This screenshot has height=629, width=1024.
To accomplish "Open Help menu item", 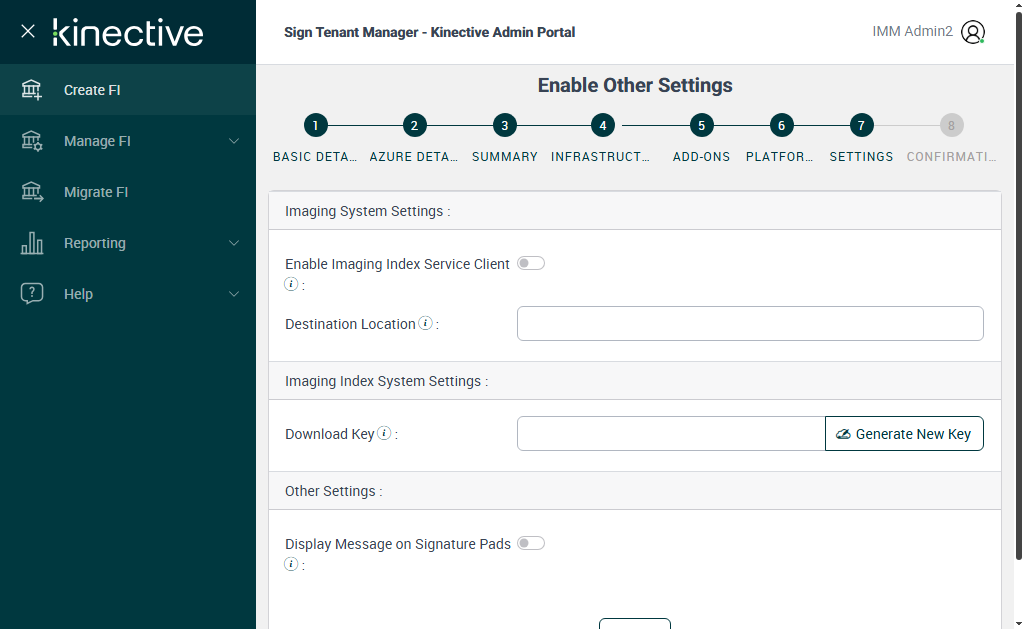I will 128,293.
